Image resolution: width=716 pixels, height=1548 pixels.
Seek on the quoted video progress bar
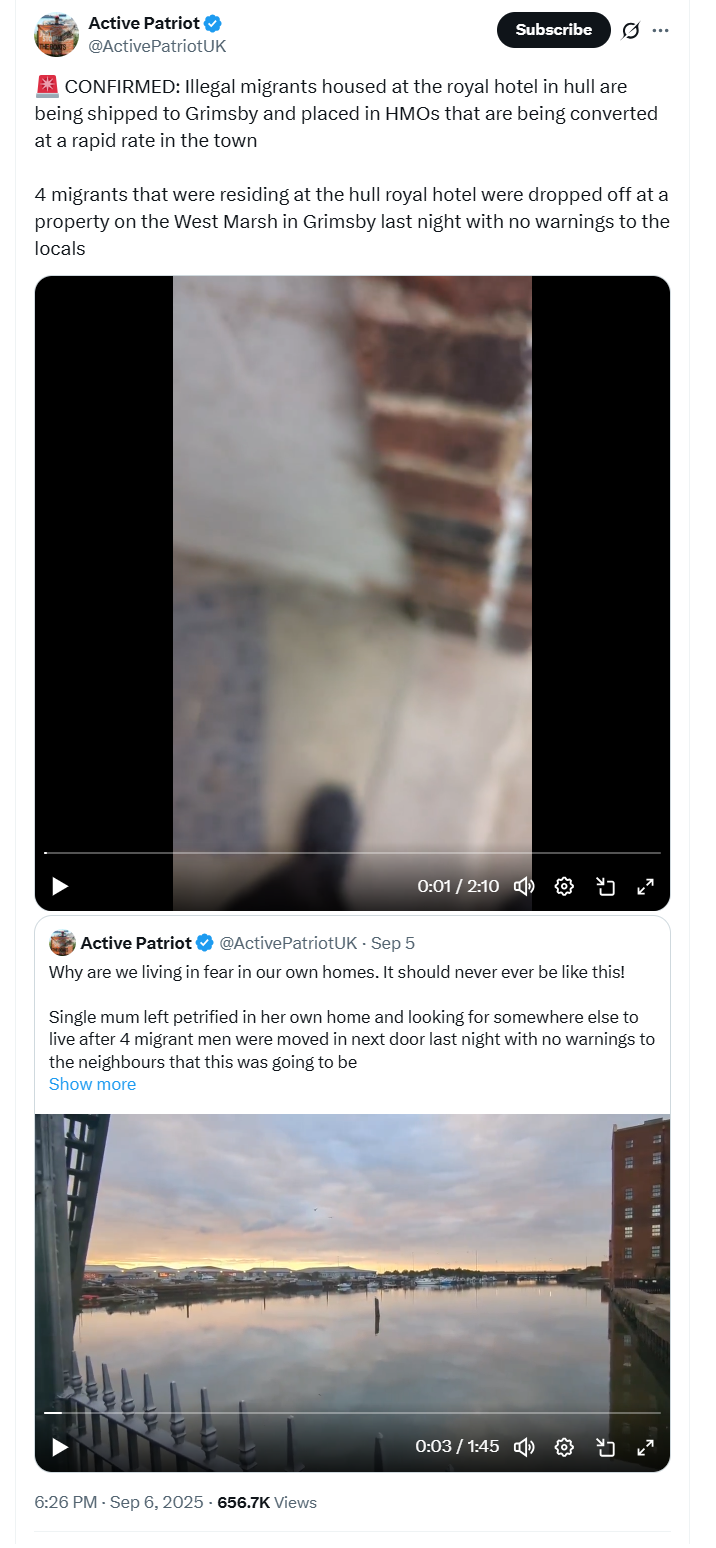(x=352, y=1413)
